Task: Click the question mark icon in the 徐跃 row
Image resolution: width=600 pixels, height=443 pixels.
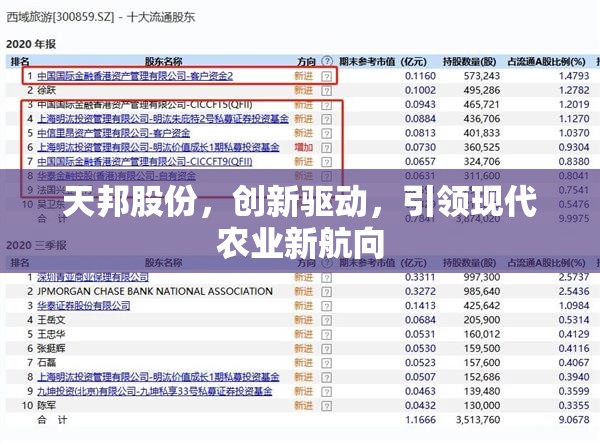Action: coord(326,91)
